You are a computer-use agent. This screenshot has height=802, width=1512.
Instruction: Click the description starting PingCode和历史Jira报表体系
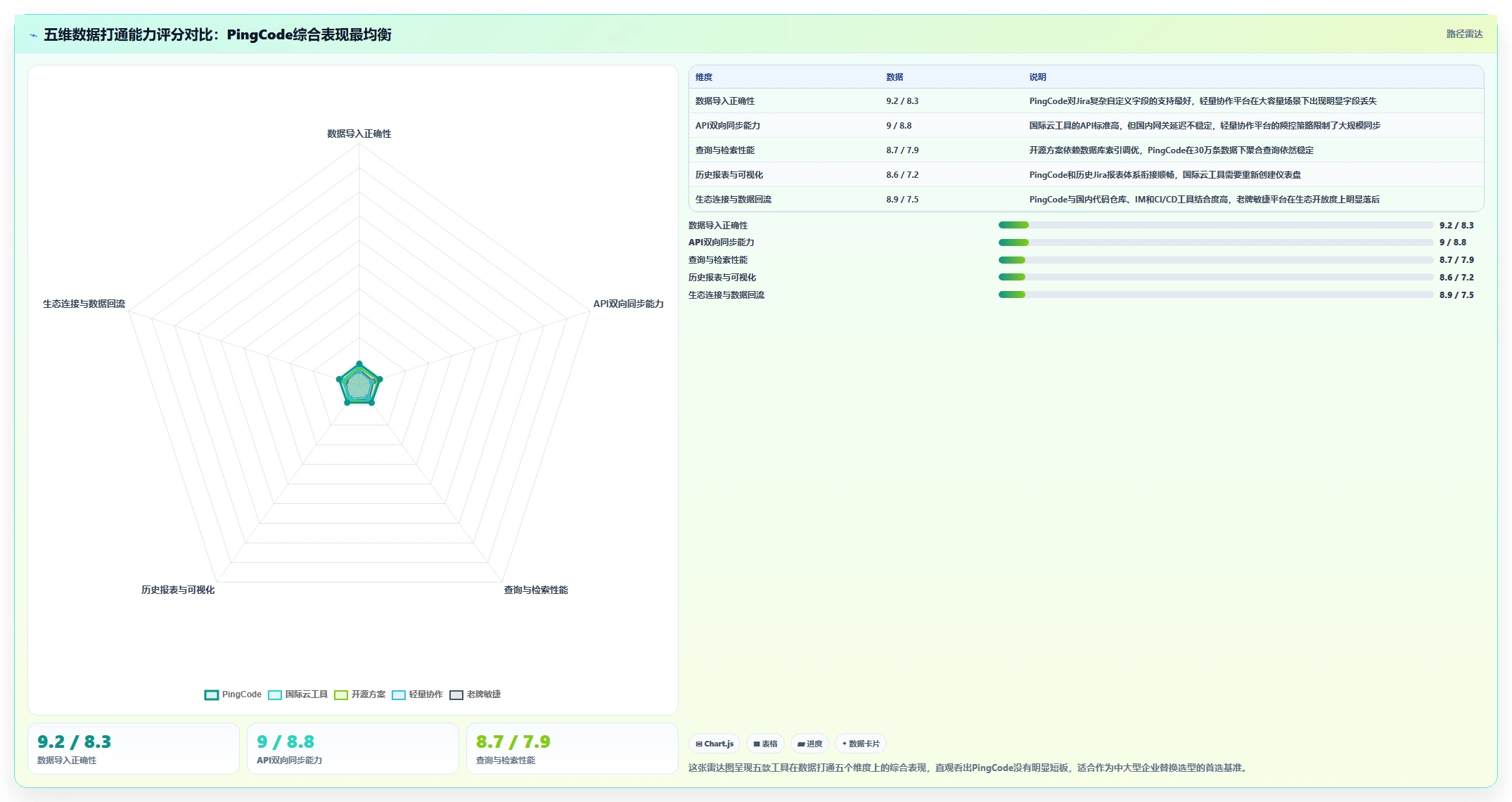click(x=1165, y=175)
